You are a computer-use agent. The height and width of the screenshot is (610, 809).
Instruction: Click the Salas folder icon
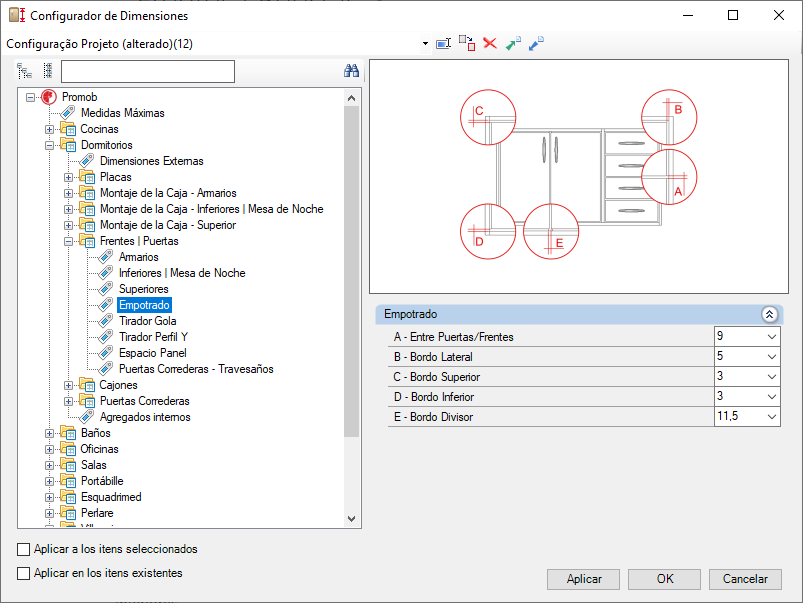pos(68,465)
